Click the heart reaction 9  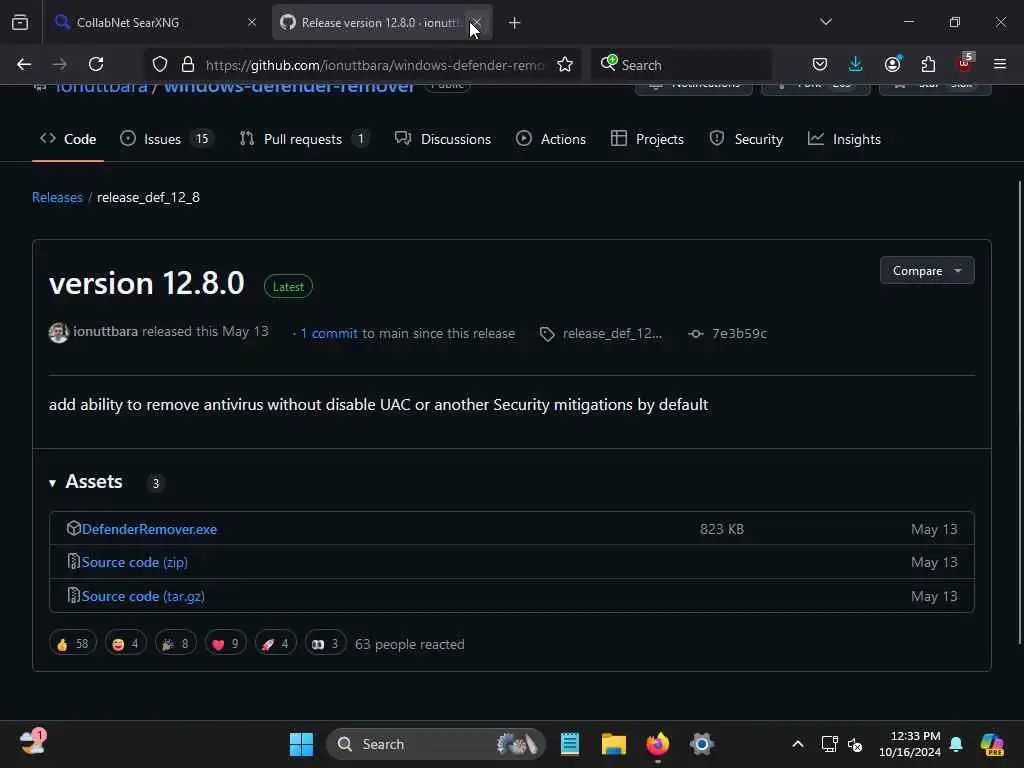pos(226,644)
